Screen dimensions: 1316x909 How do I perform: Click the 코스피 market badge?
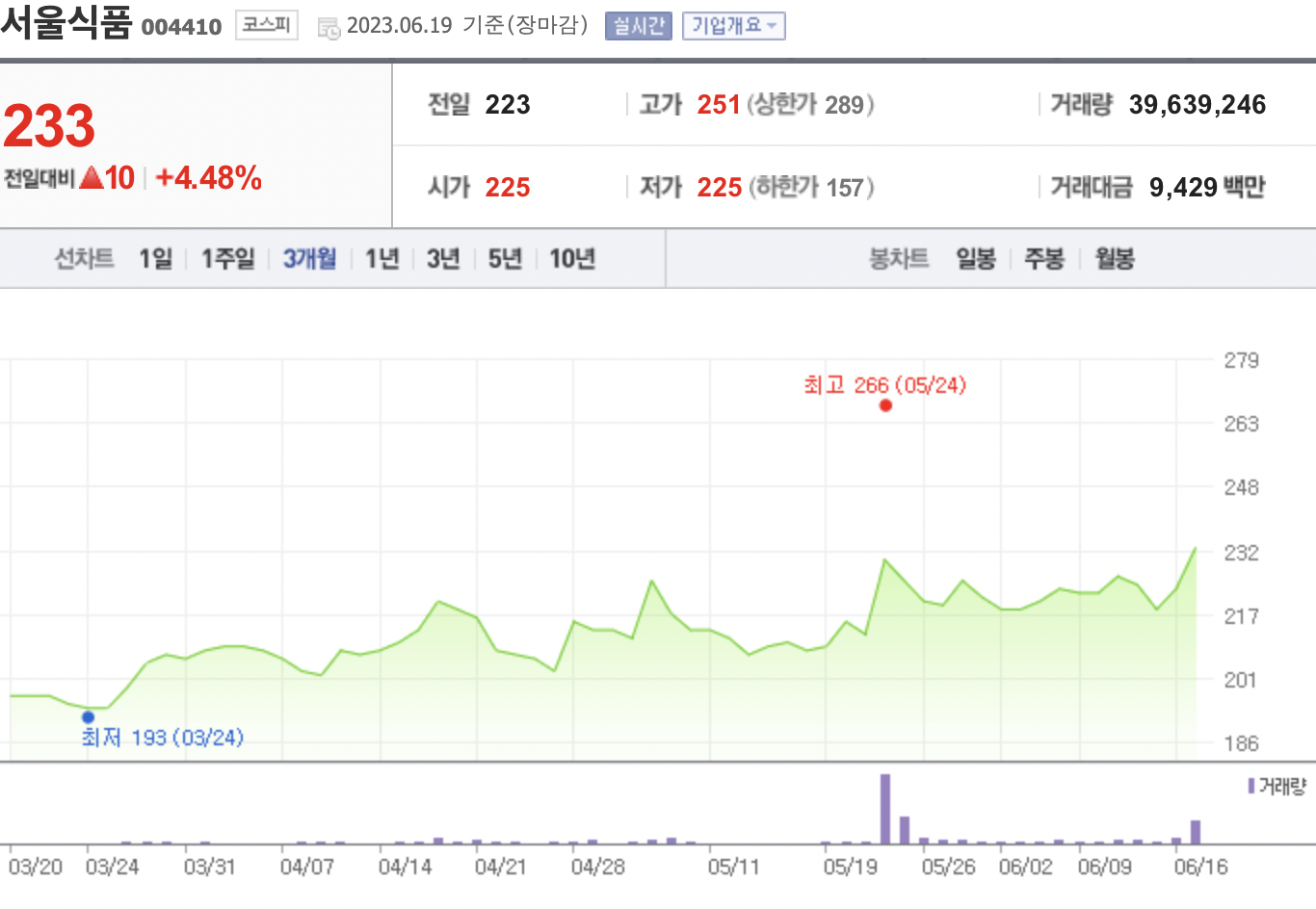(266, 25)
